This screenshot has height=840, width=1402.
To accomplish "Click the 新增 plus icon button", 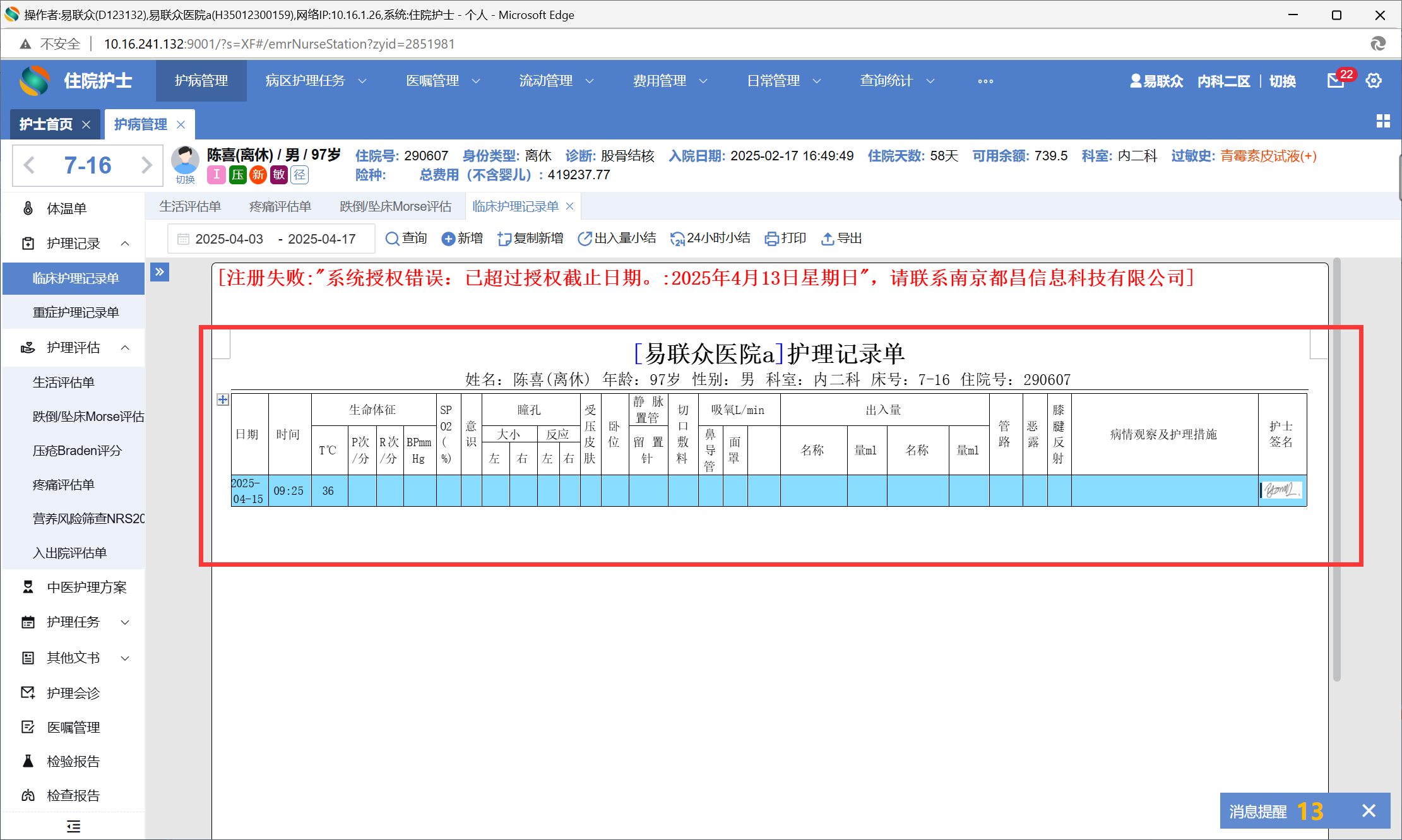I will point(448,239).
